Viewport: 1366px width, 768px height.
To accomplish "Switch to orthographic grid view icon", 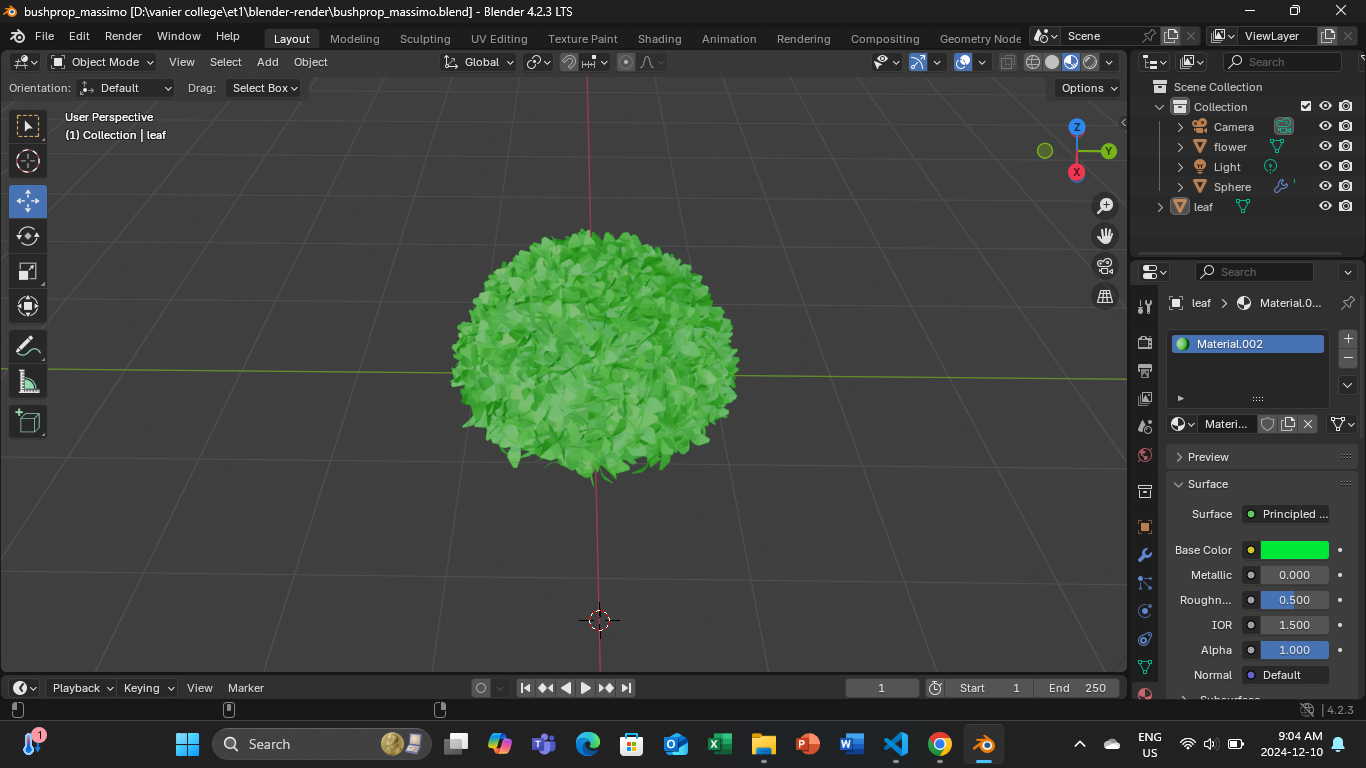I will click(1105, 296).
